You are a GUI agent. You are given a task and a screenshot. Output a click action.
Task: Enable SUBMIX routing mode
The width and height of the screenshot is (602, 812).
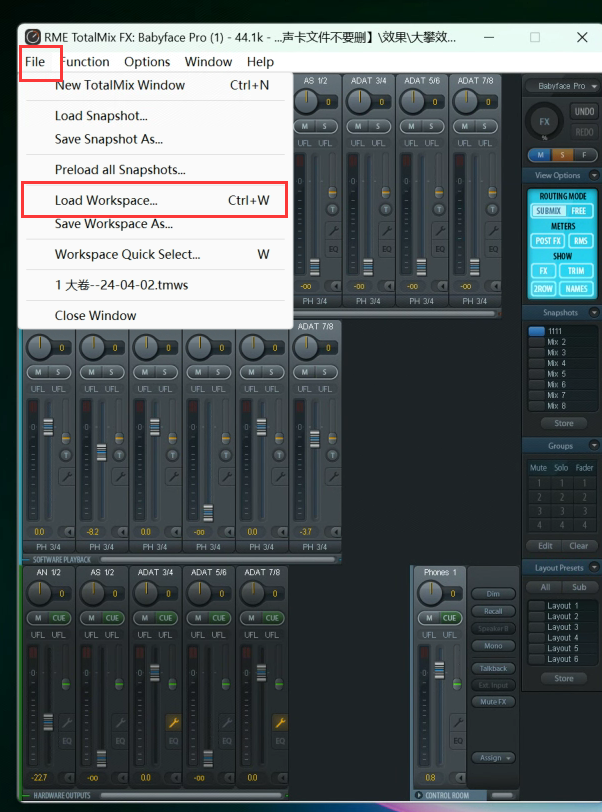click(548, 211)
